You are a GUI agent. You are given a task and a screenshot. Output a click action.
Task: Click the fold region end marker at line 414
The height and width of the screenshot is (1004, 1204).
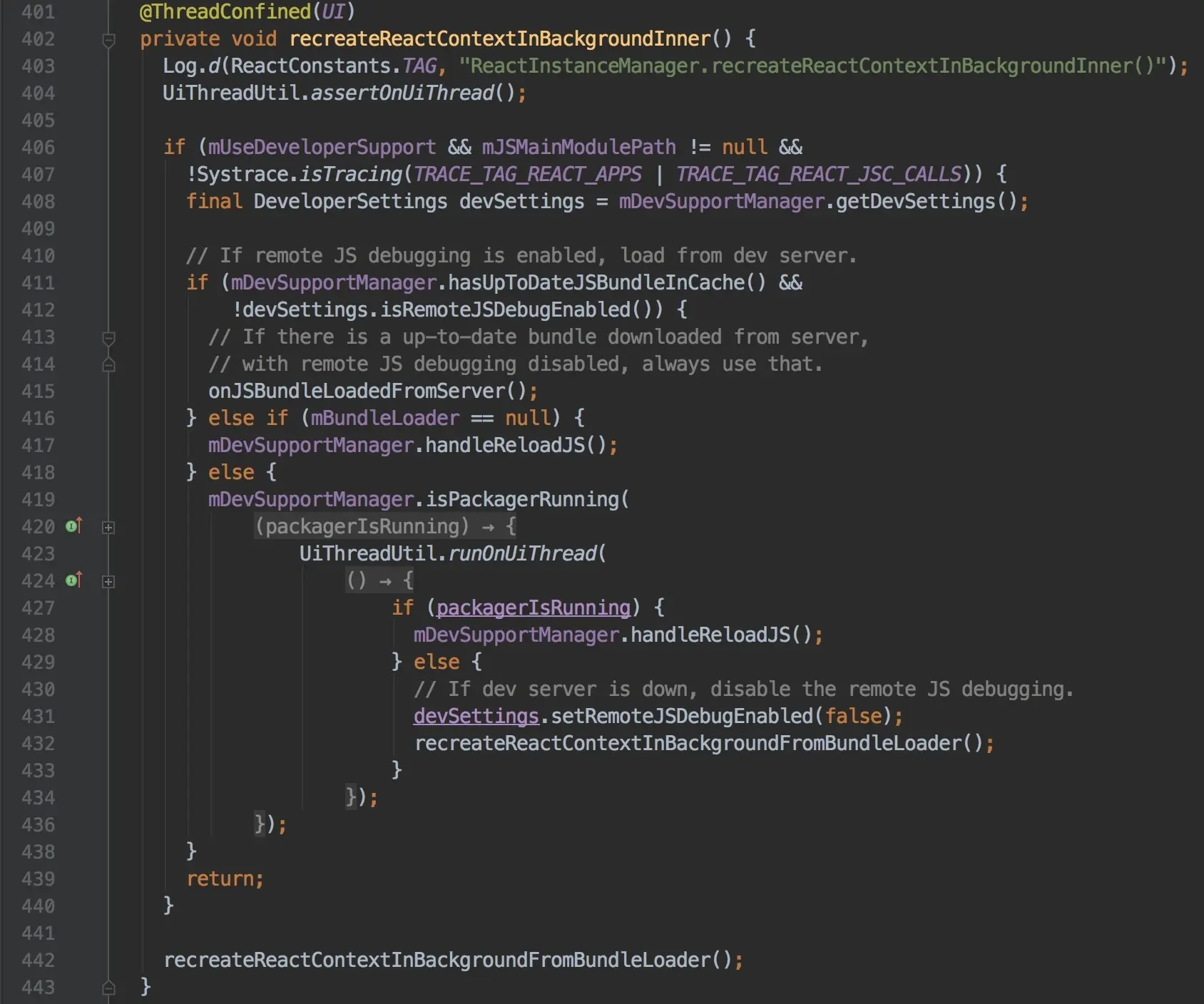(108, 364)
